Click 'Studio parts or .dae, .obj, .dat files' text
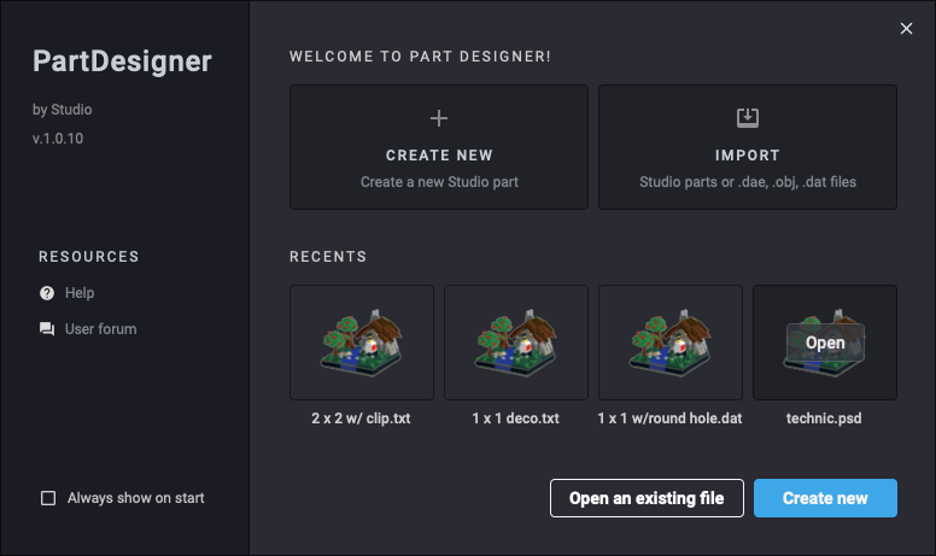 click(x=747, y=182)
